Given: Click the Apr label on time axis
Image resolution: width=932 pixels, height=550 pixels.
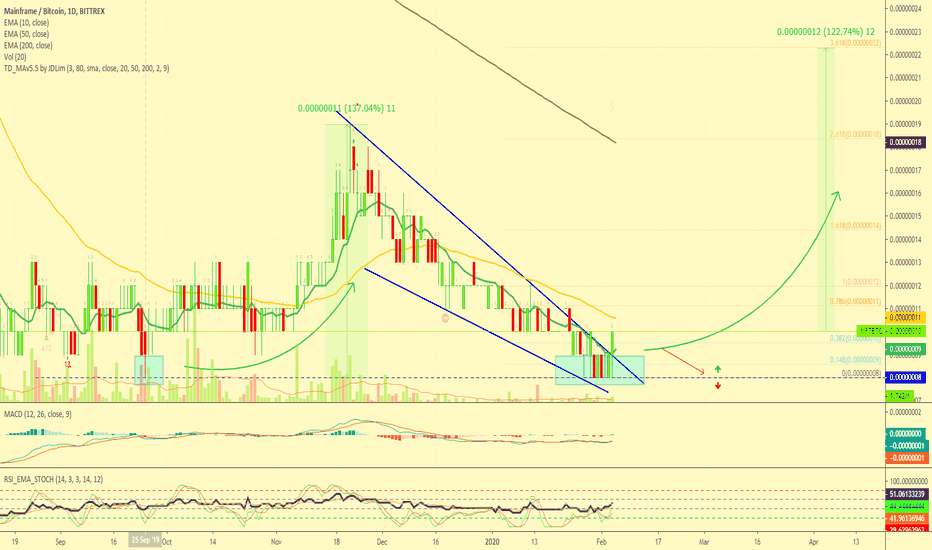Looking at the screenshot, I should coord(814,542).
